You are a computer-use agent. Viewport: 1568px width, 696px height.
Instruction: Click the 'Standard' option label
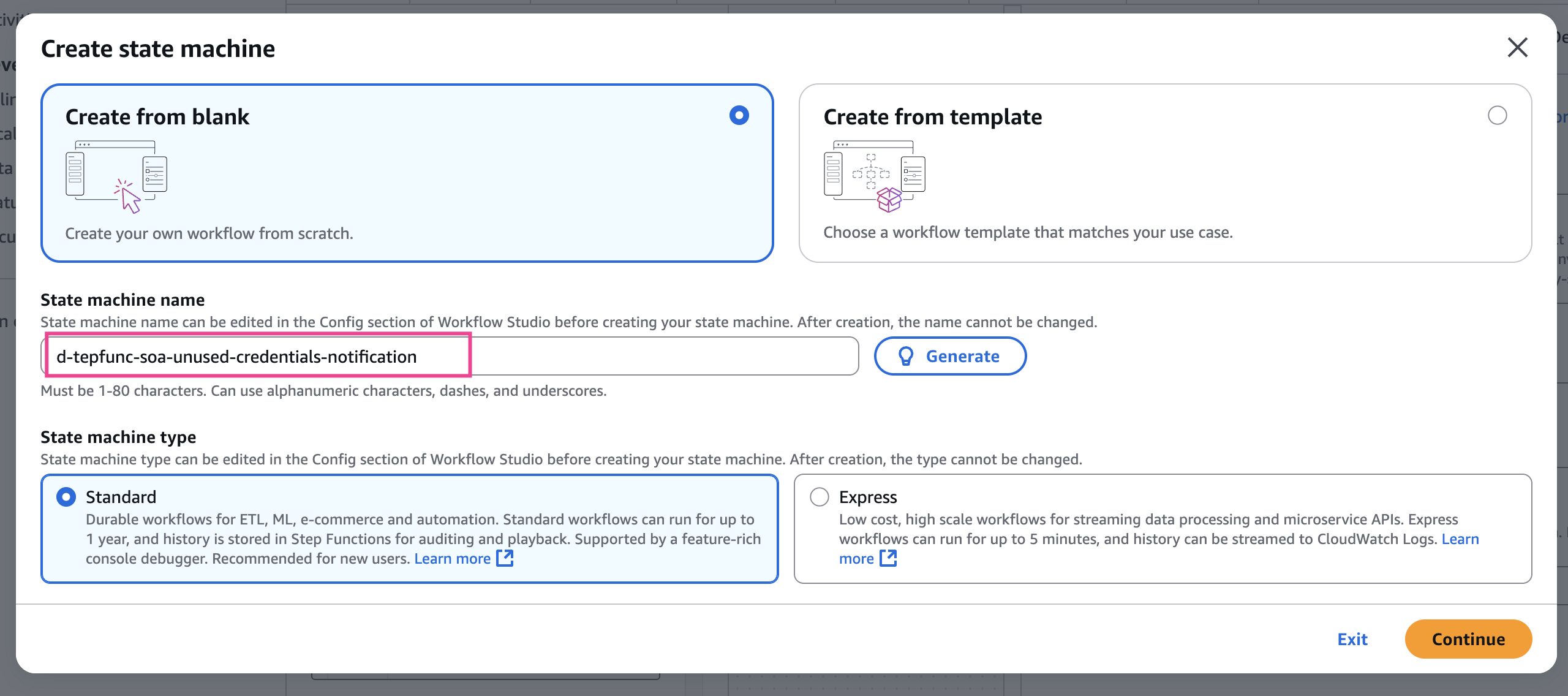tap(121, 497)
